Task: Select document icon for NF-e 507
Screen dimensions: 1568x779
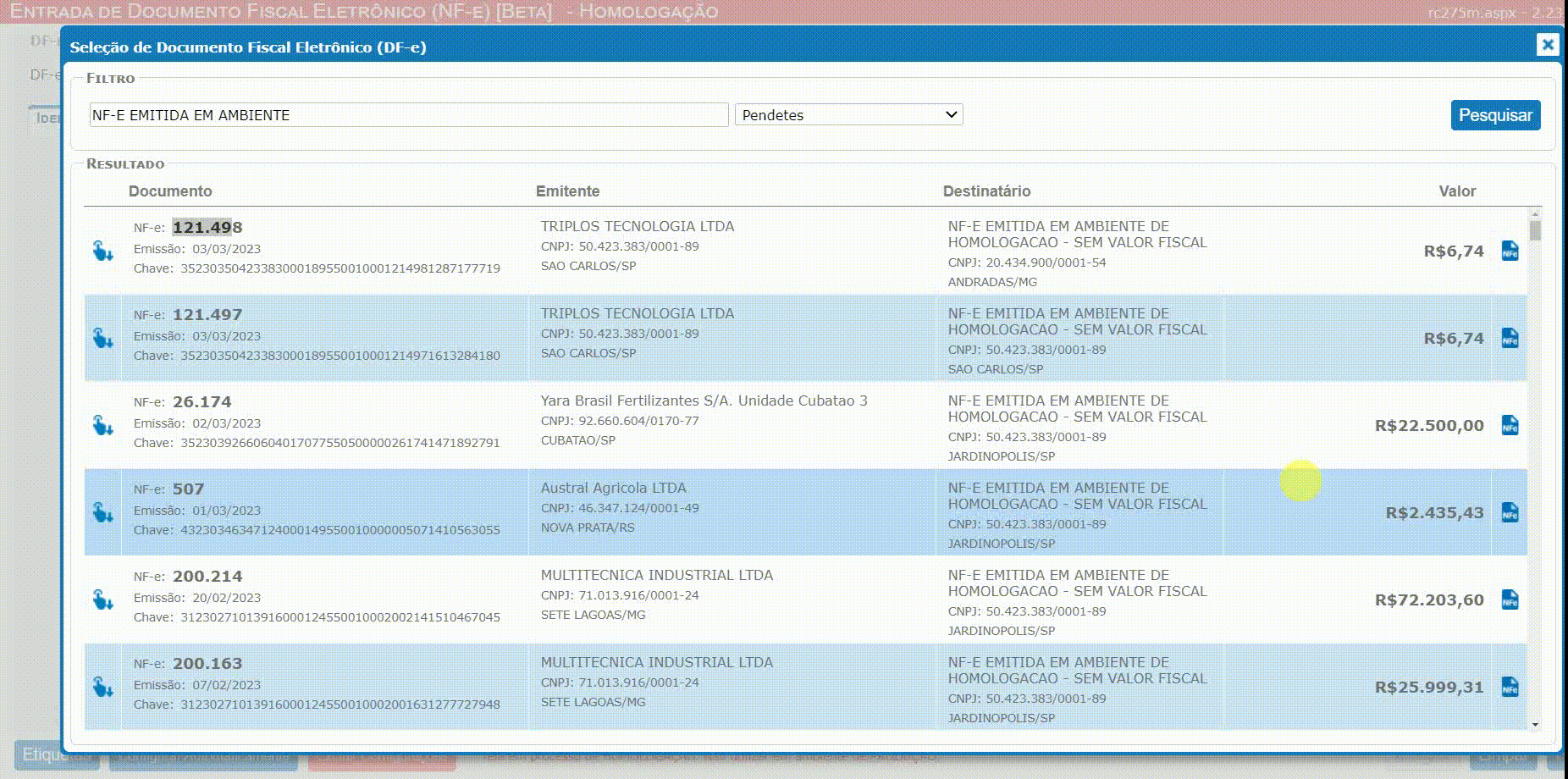Action: 102,513
